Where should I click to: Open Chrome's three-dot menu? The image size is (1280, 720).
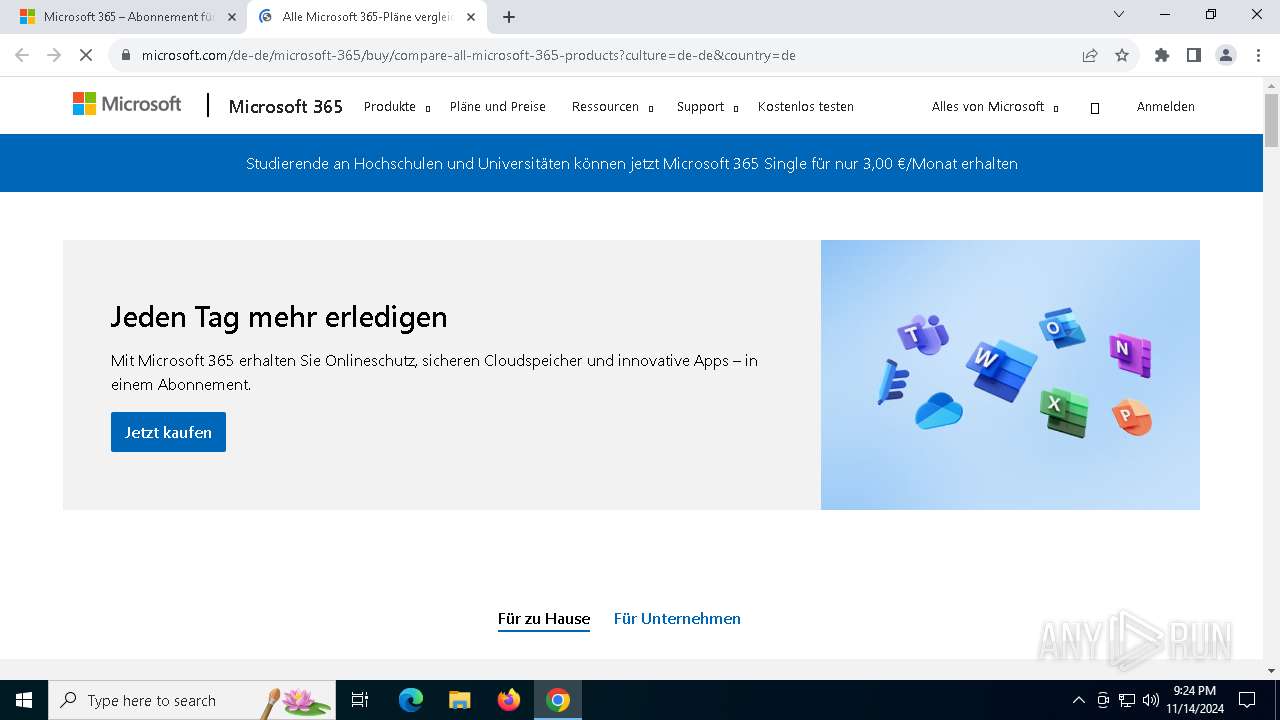(x=1257, y=55)
